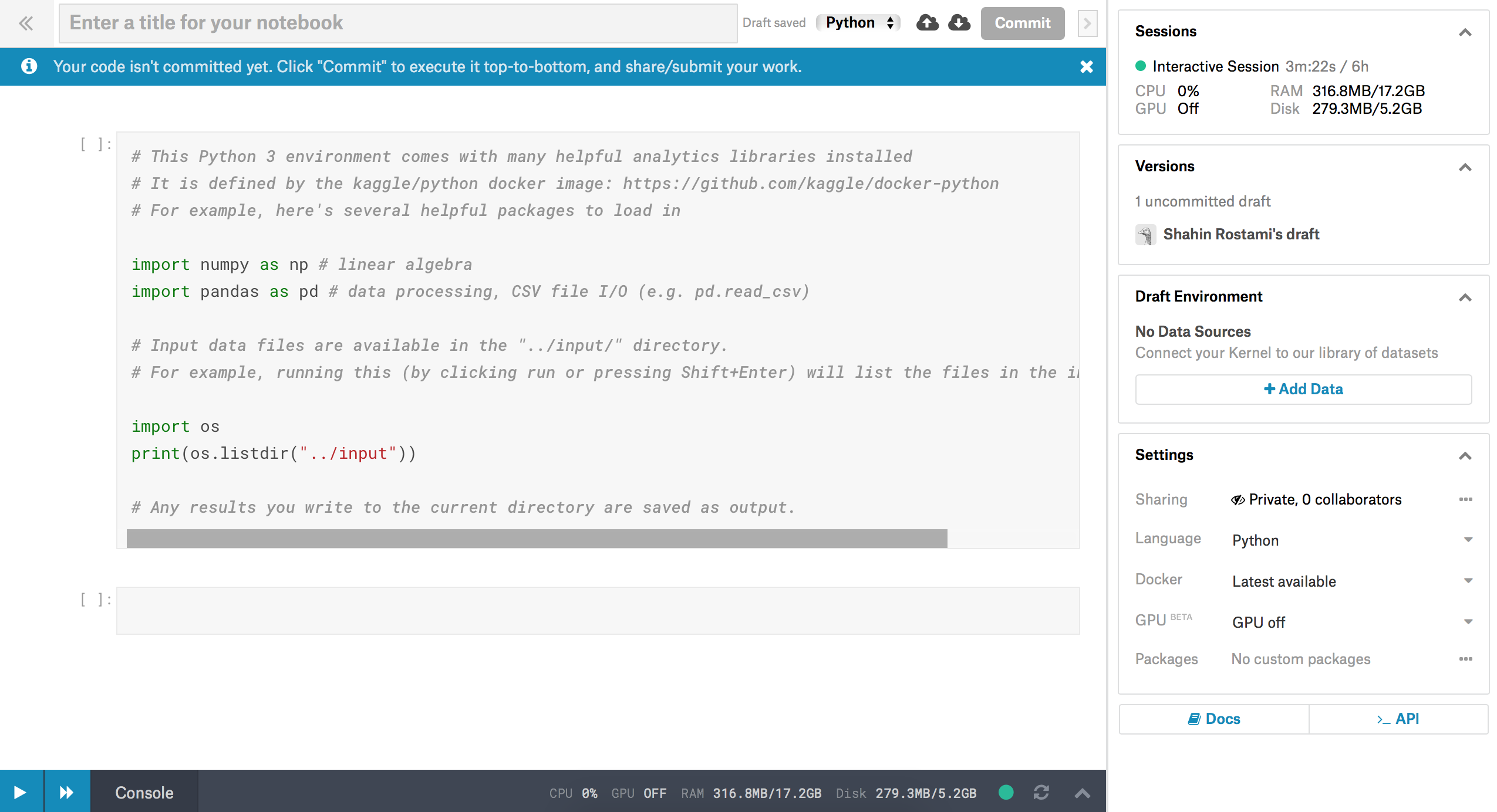Collapse the Settings panel chevron
1497x812 pixels.
[1463, 456]
